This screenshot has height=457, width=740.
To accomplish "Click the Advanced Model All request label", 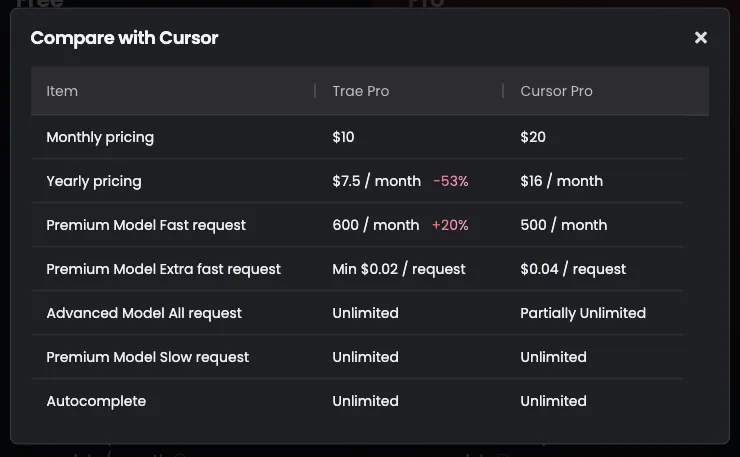I will (x=144, y=313).
